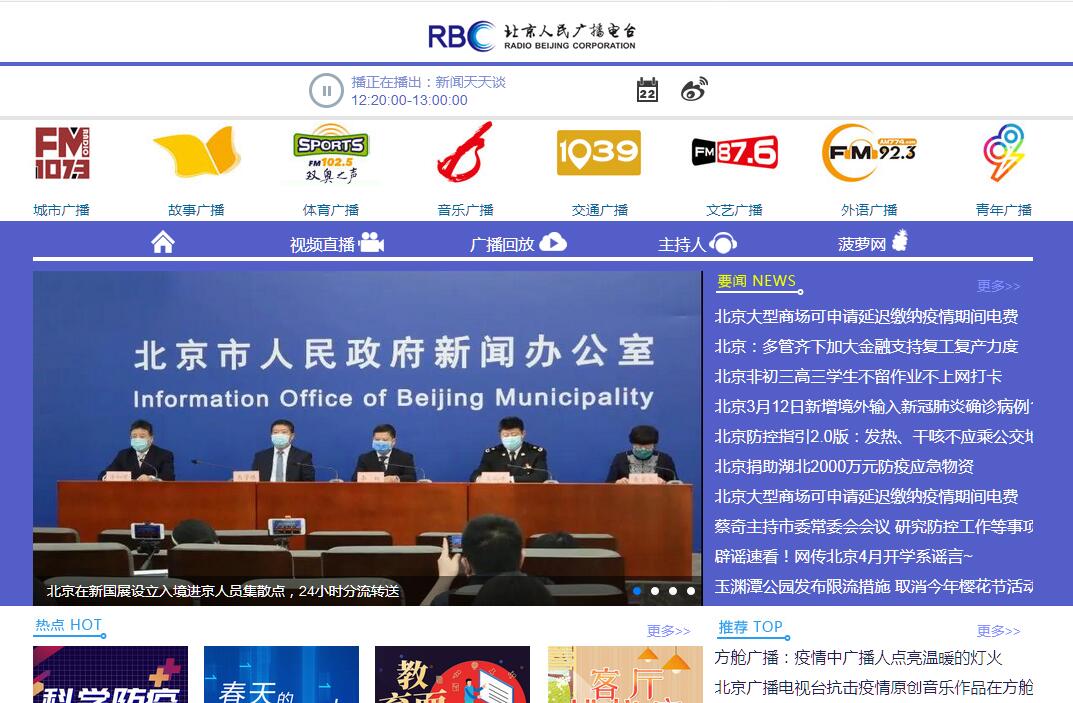
Task: Read 北京捐助湖北2000万元防疫应急物资 news link
Action: click(844, 467)
